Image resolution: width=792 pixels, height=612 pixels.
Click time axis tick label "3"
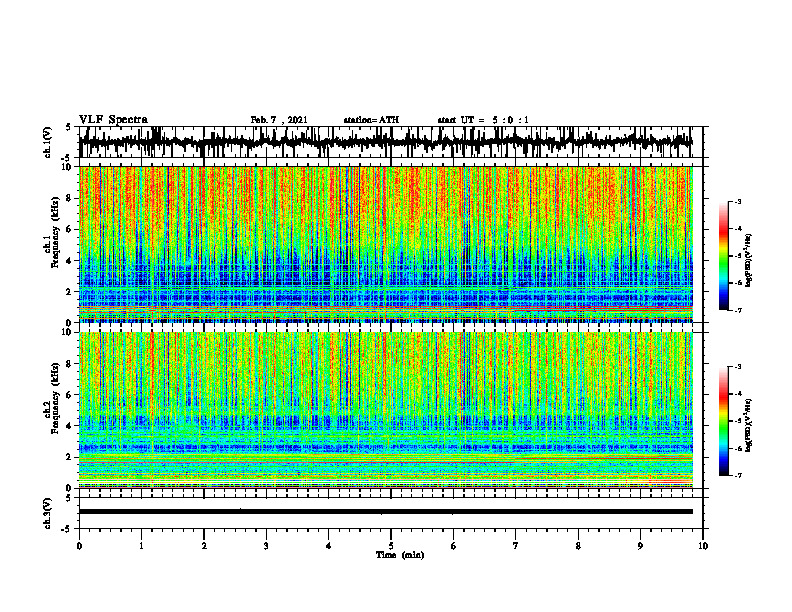(x=266, y=546)
